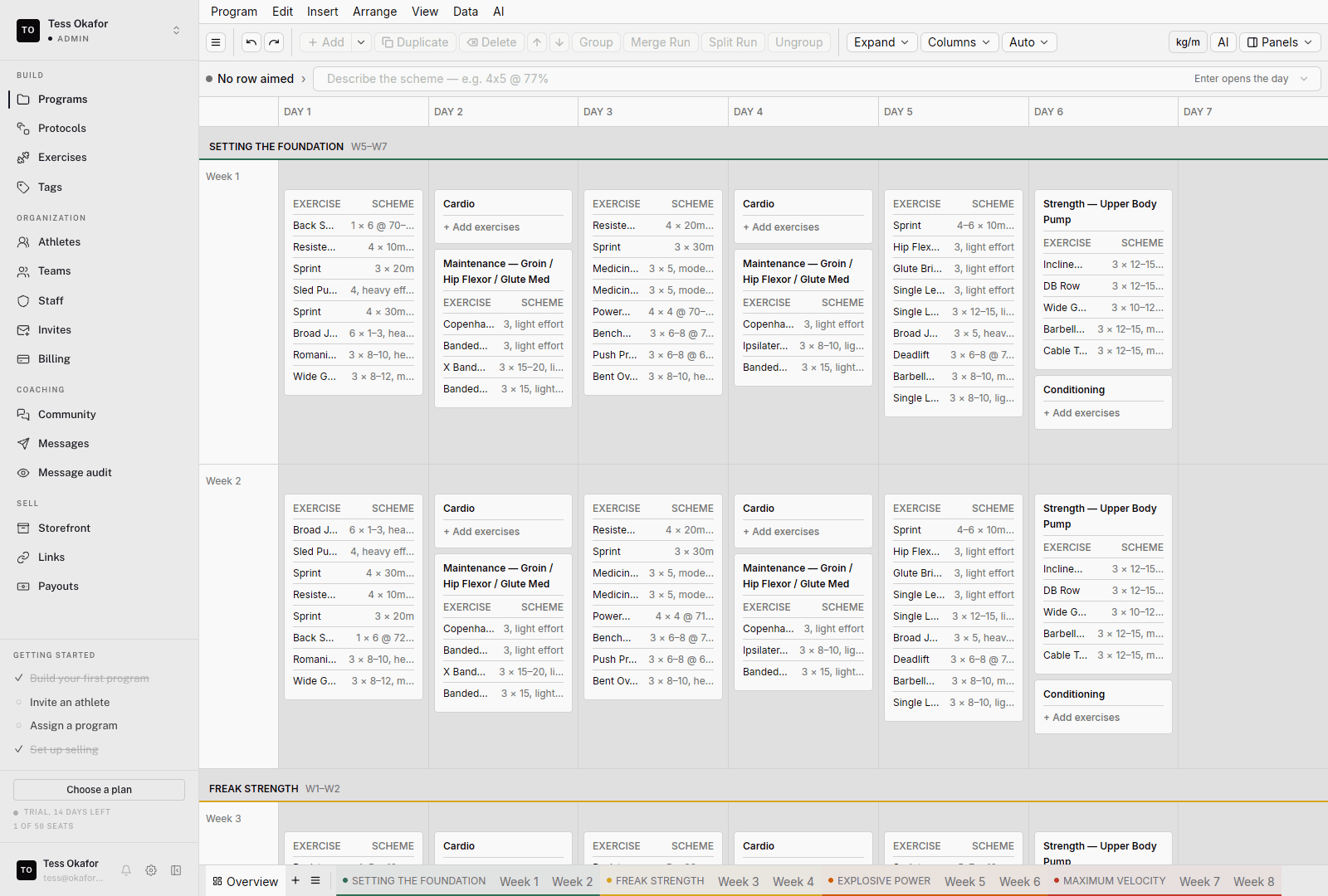
Task: Switch to EXPLOSIVE POWER tab
Action: [x=879, y=881]
